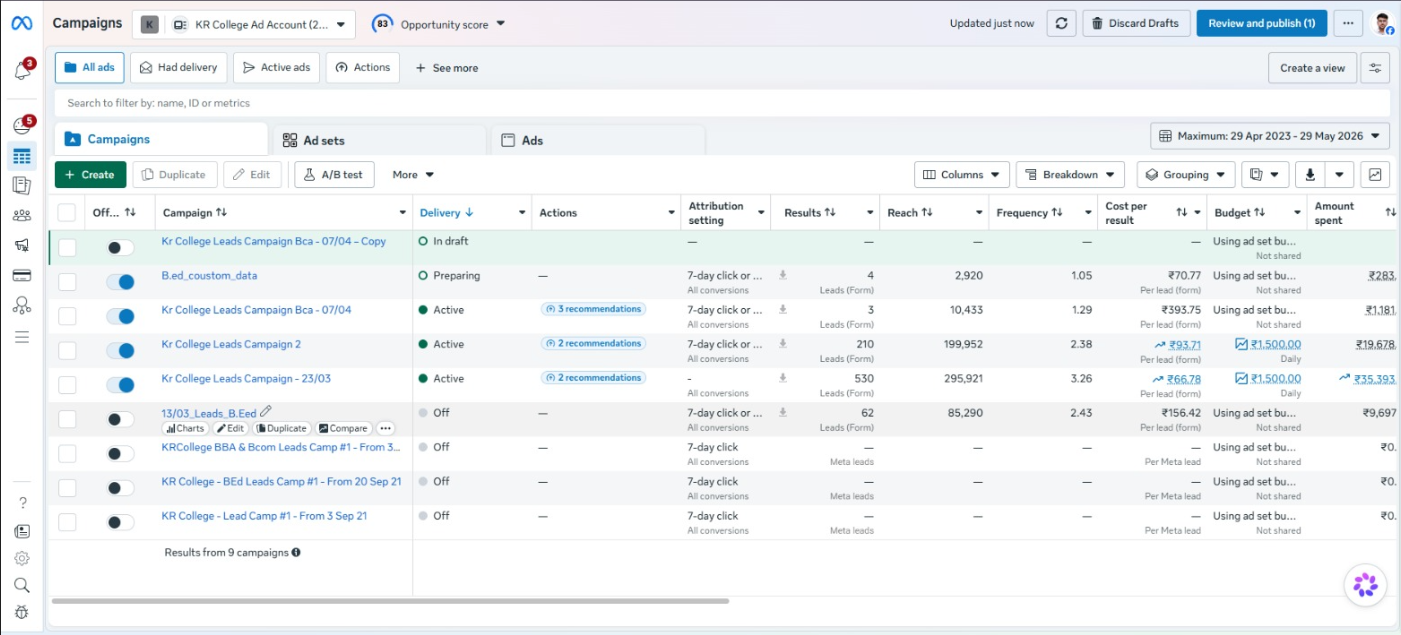Open the Breakdown dropdown

[x=1070, y=175]
